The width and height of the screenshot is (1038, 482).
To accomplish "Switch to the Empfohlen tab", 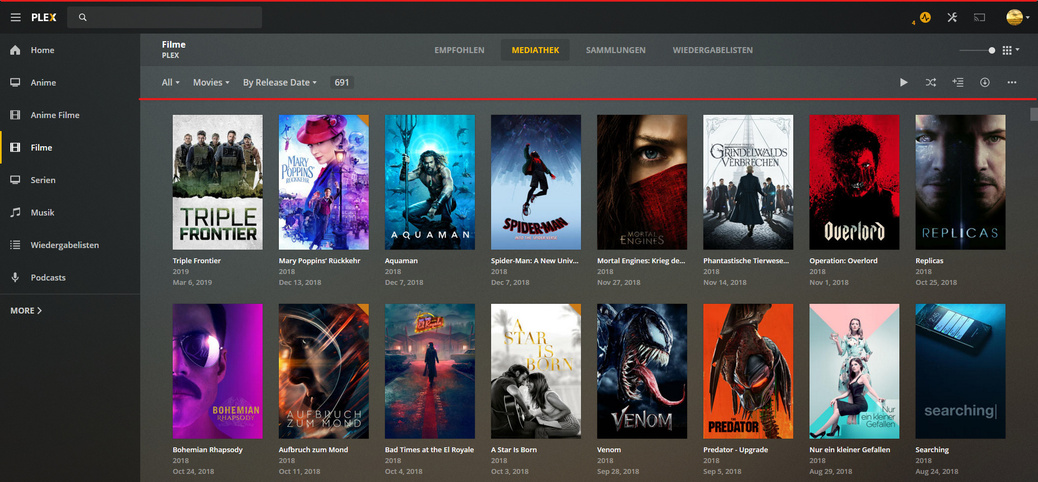I will point(459,50).
